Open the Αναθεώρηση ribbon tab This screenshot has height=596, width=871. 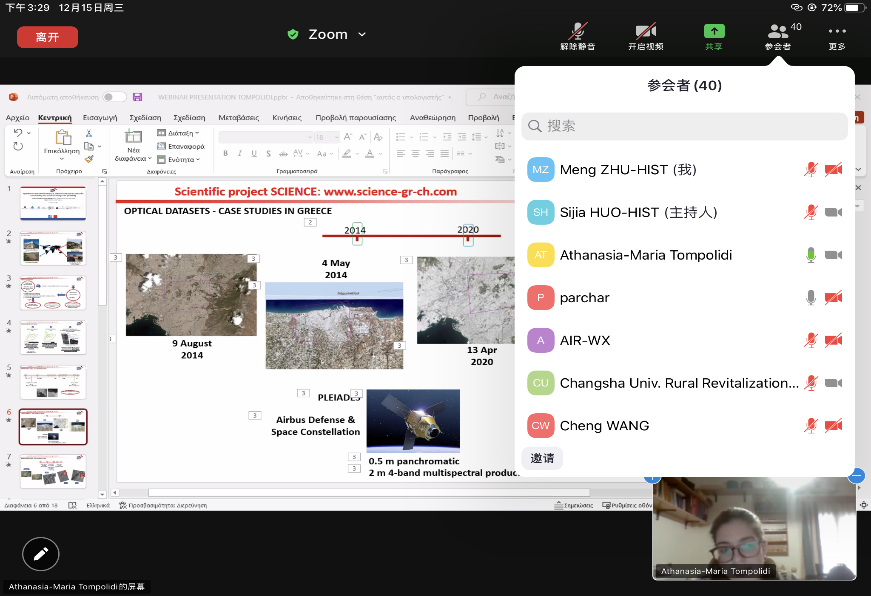(433, 118)
